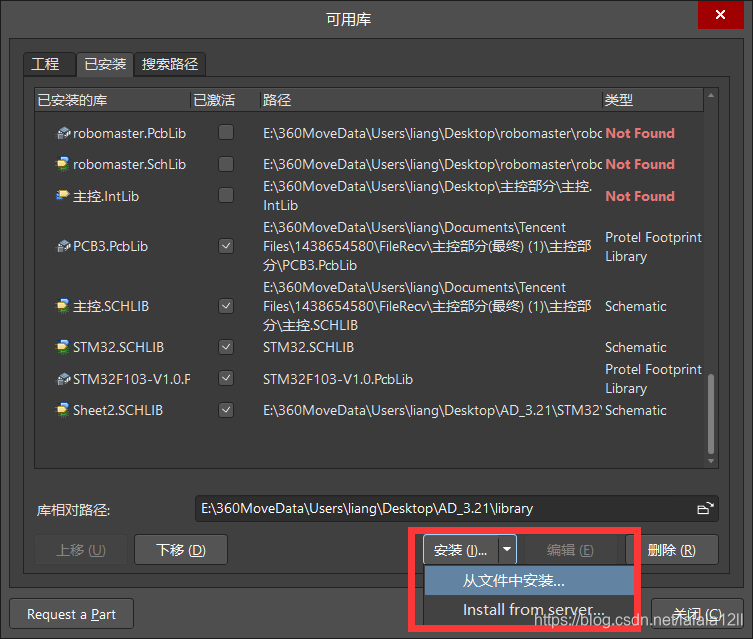Uncheck the PCB3.PcbLib activated checkbox
The width and height of the screenshot is (753, 639).
pyautogui.click(x=226, y=246)
